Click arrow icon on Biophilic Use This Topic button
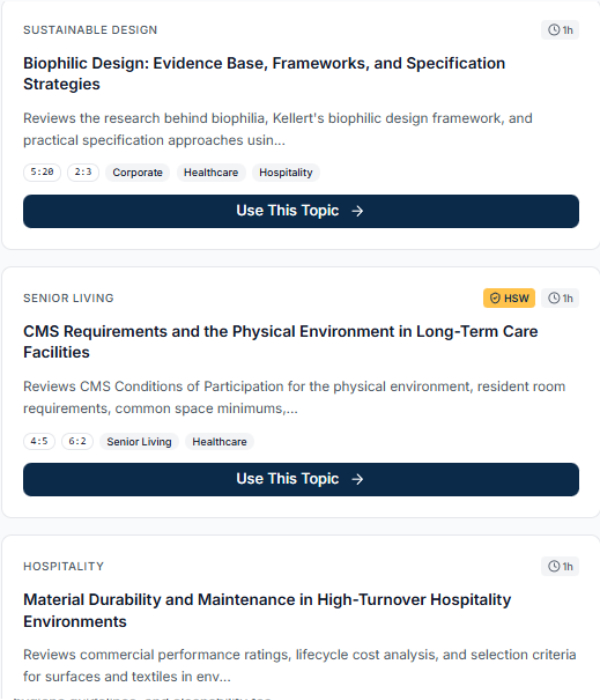600x700 pixels. tap(358, 211)
